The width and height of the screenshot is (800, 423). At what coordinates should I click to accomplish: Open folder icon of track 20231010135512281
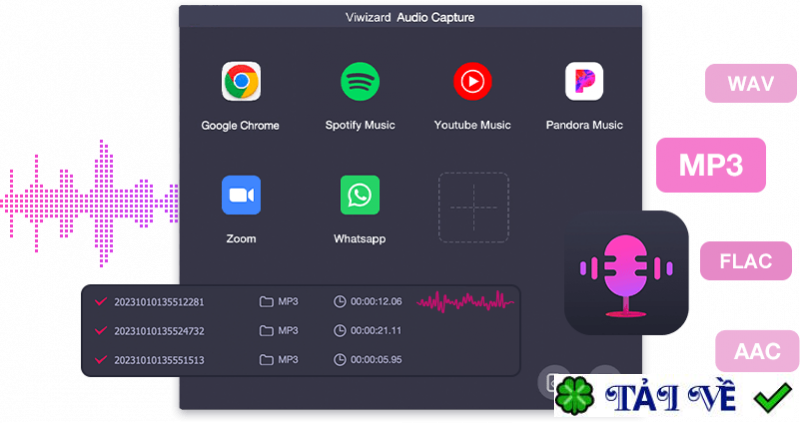[266, 302]
